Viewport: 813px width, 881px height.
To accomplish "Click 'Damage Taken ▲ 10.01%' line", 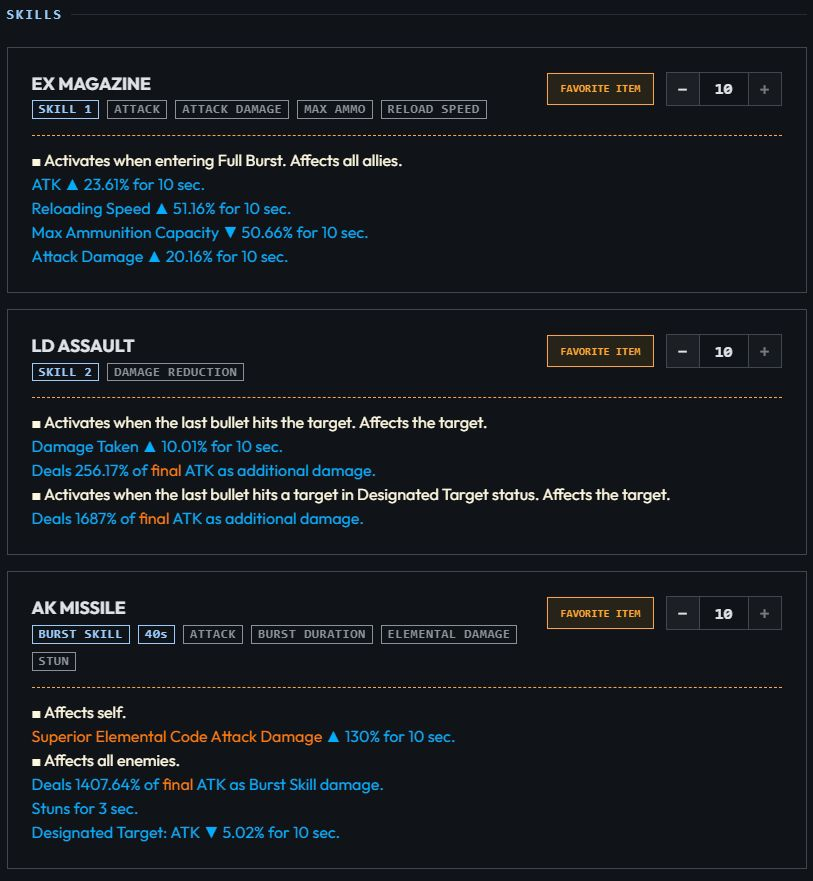I will [x=157, y=447].
